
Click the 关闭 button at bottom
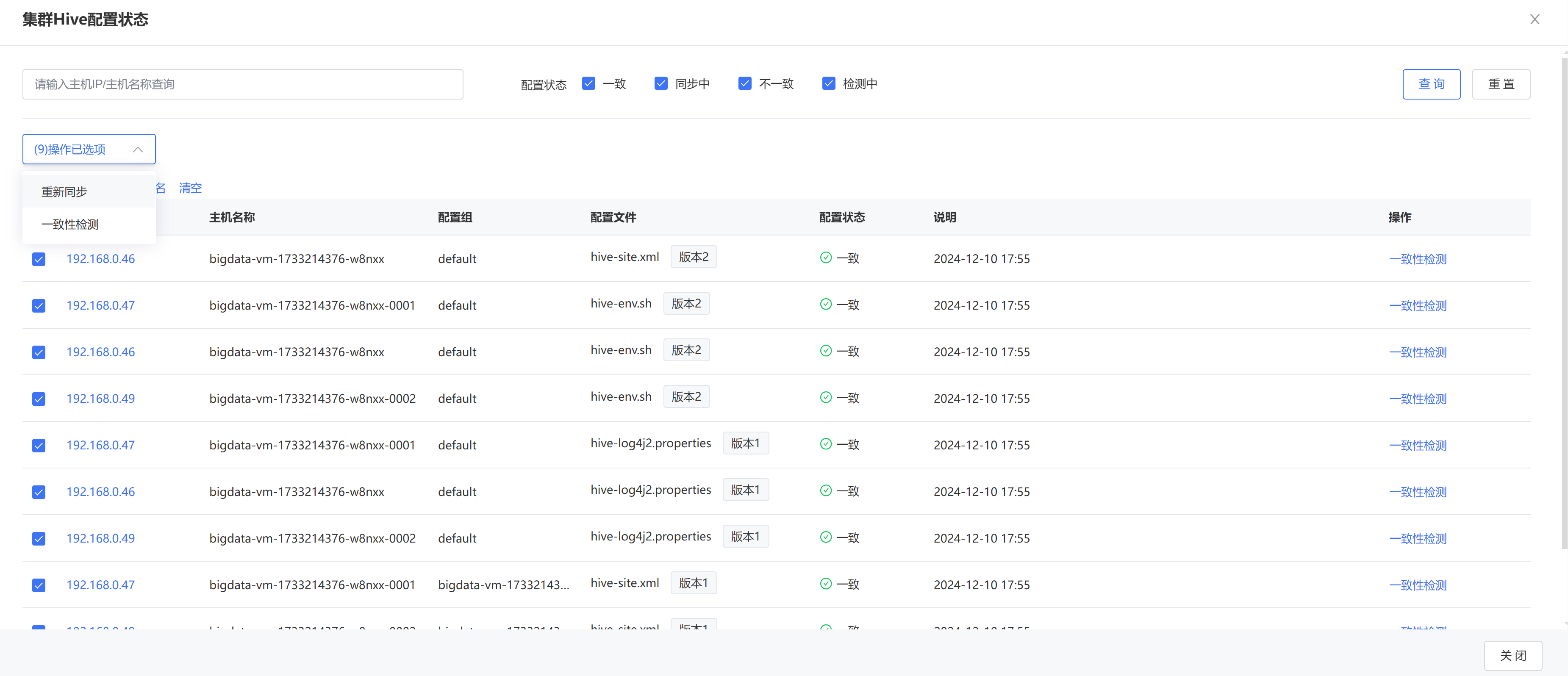tap(1512, 655)
